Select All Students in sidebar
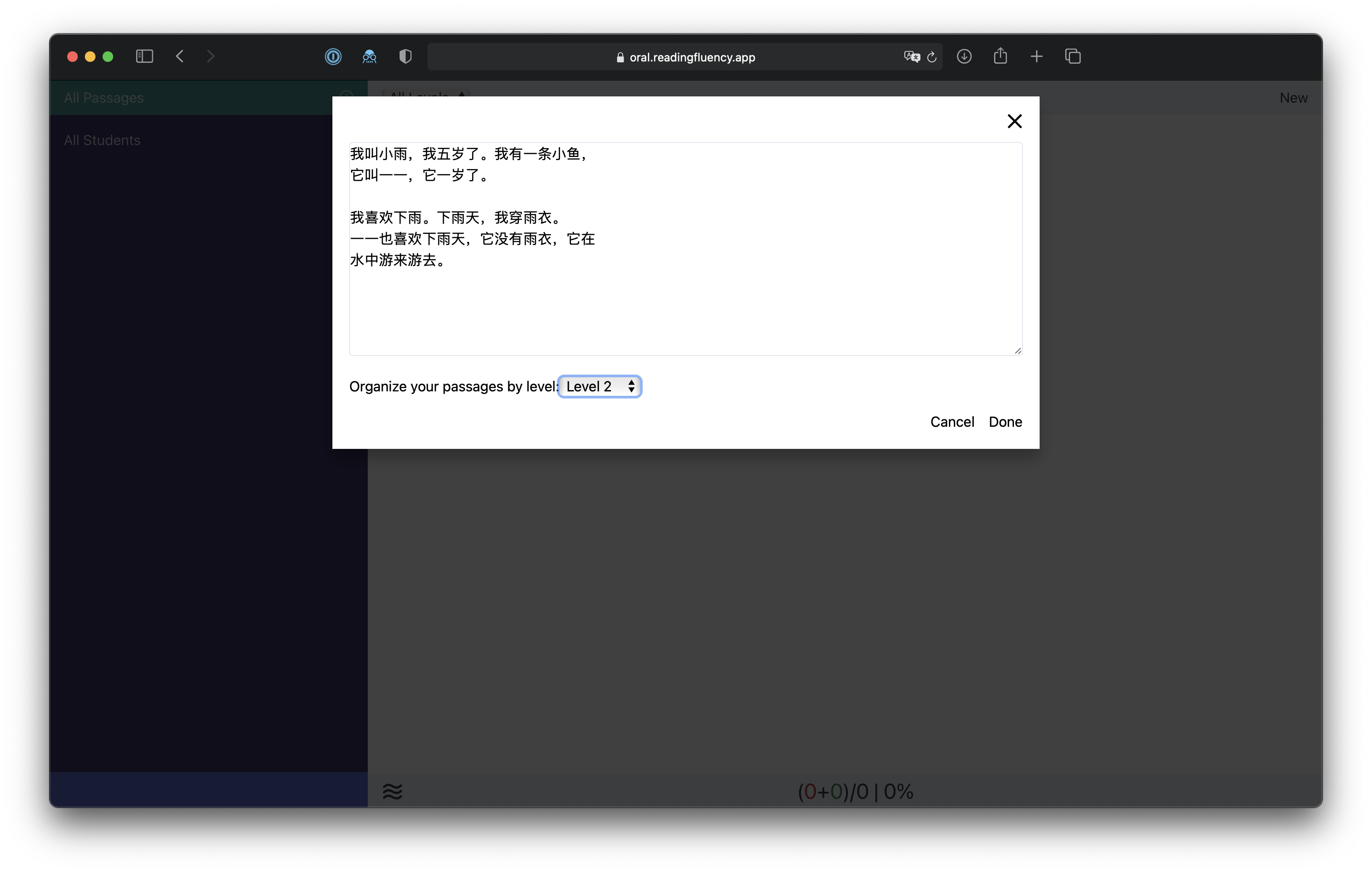The image size is (1372, 873). (102, 140)
